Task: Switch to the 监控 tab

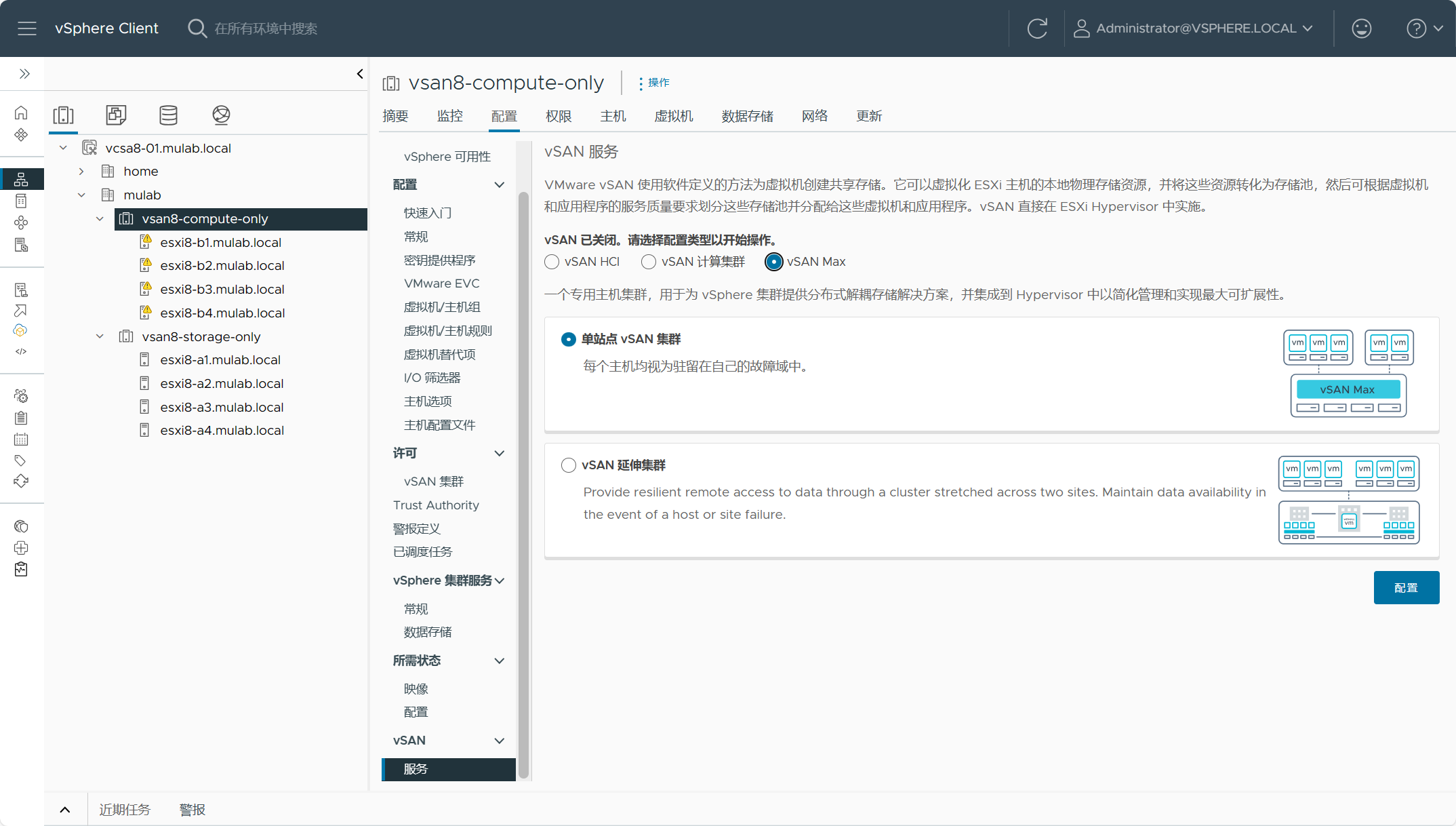Action: pyautogui.click(x=449, y=116)
